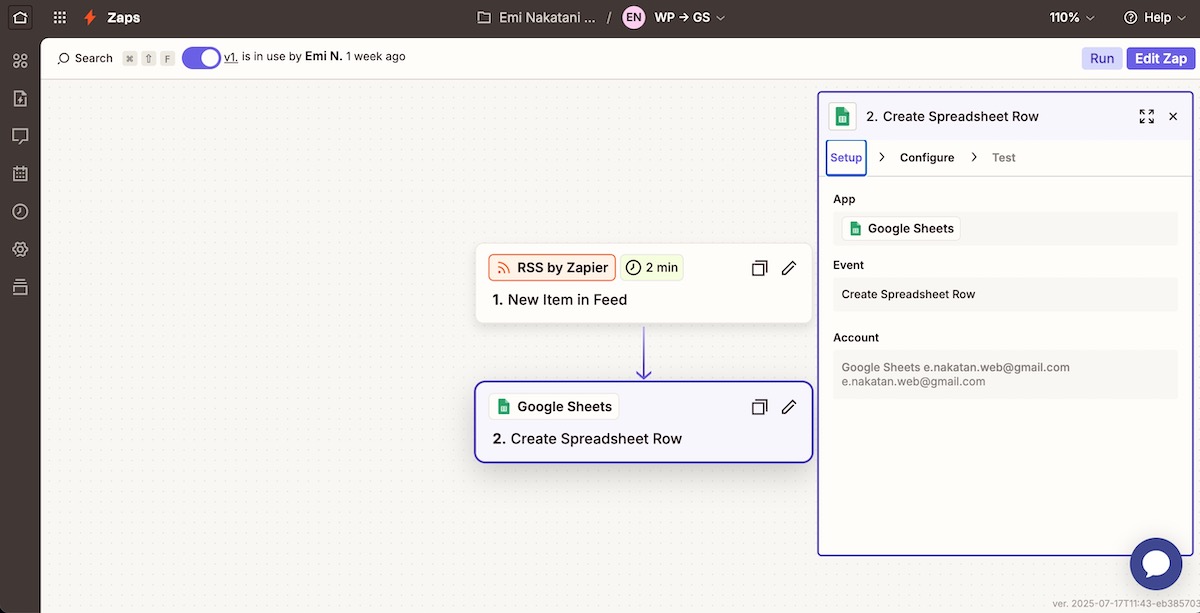Open the apps grid menu
The height and width of the screenshot is (613, 1200).
tap(60, 17)
